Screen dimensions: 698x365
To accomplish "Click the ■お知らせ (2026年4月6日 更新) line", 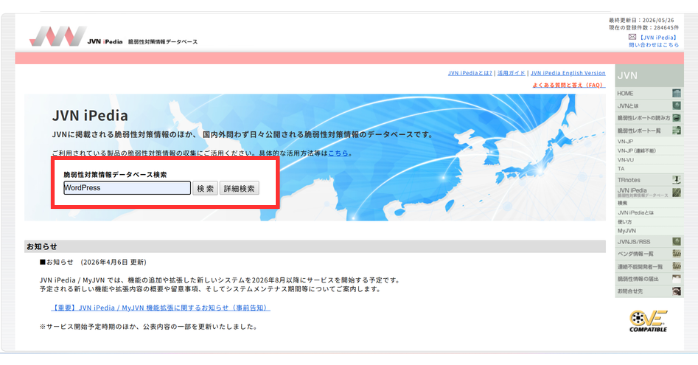I will click(x=93, y=262).
